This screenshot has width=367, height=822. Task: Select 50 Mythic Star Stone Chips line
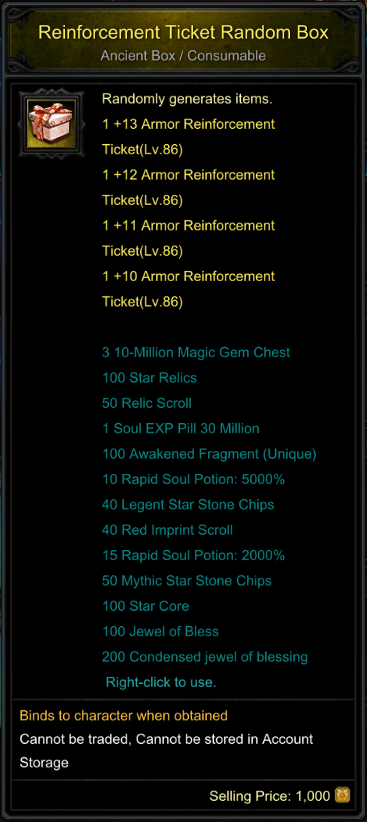coord(187,581)
